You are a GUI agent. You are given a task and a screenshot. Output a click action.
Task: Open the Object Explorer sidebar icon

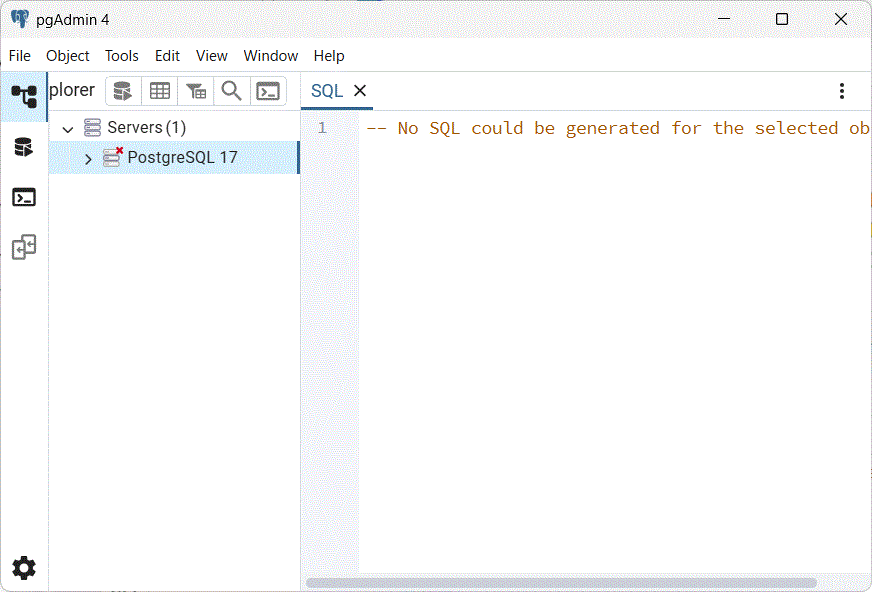(x=24, y=96)
